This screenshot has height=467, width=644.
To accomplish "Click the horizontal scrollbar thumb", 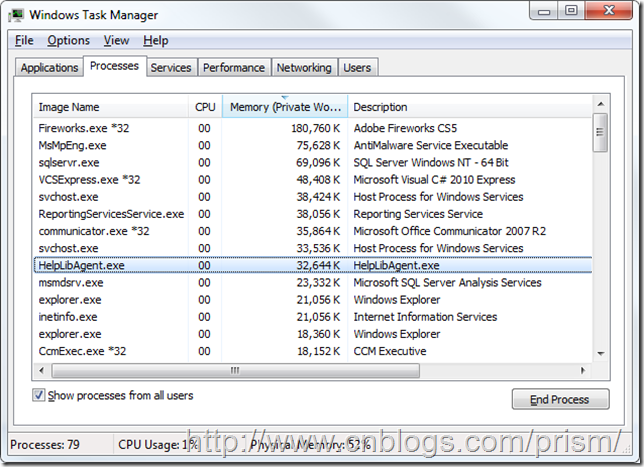I will [x=236, y=370].
